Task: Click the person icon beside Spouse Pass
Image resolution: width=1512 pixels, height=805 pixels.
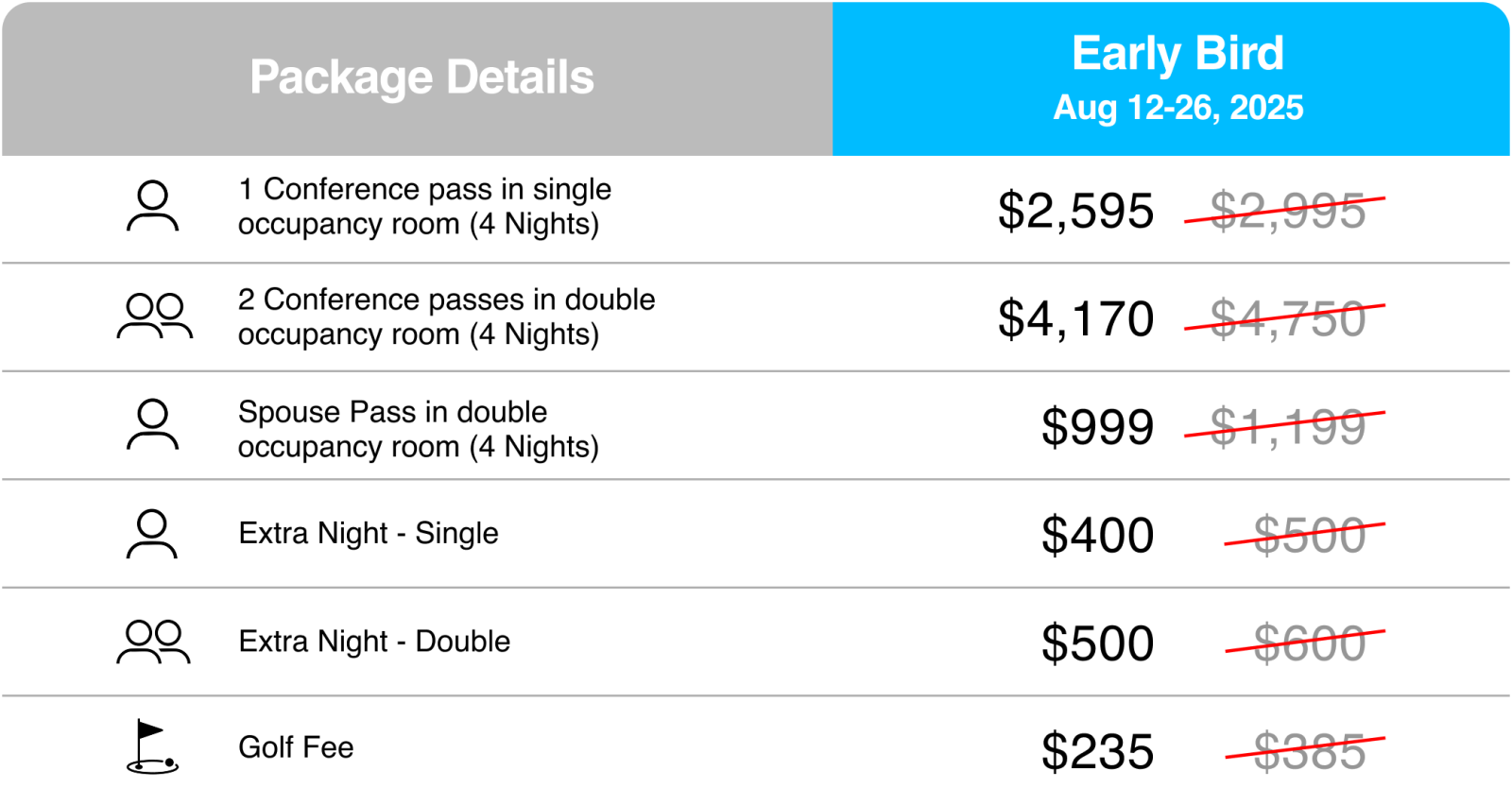Action: point(152,424)
